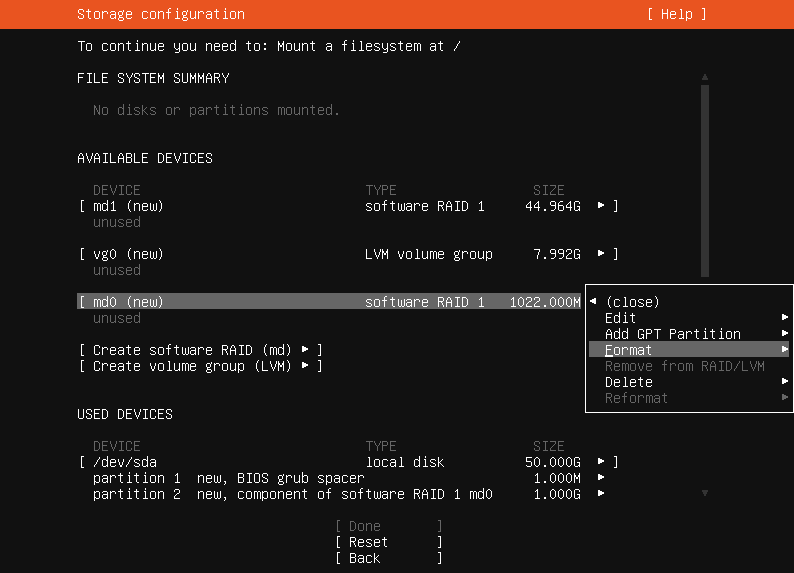794x573 pixels.
Task: Click the Done button
Action: (389, 526)
